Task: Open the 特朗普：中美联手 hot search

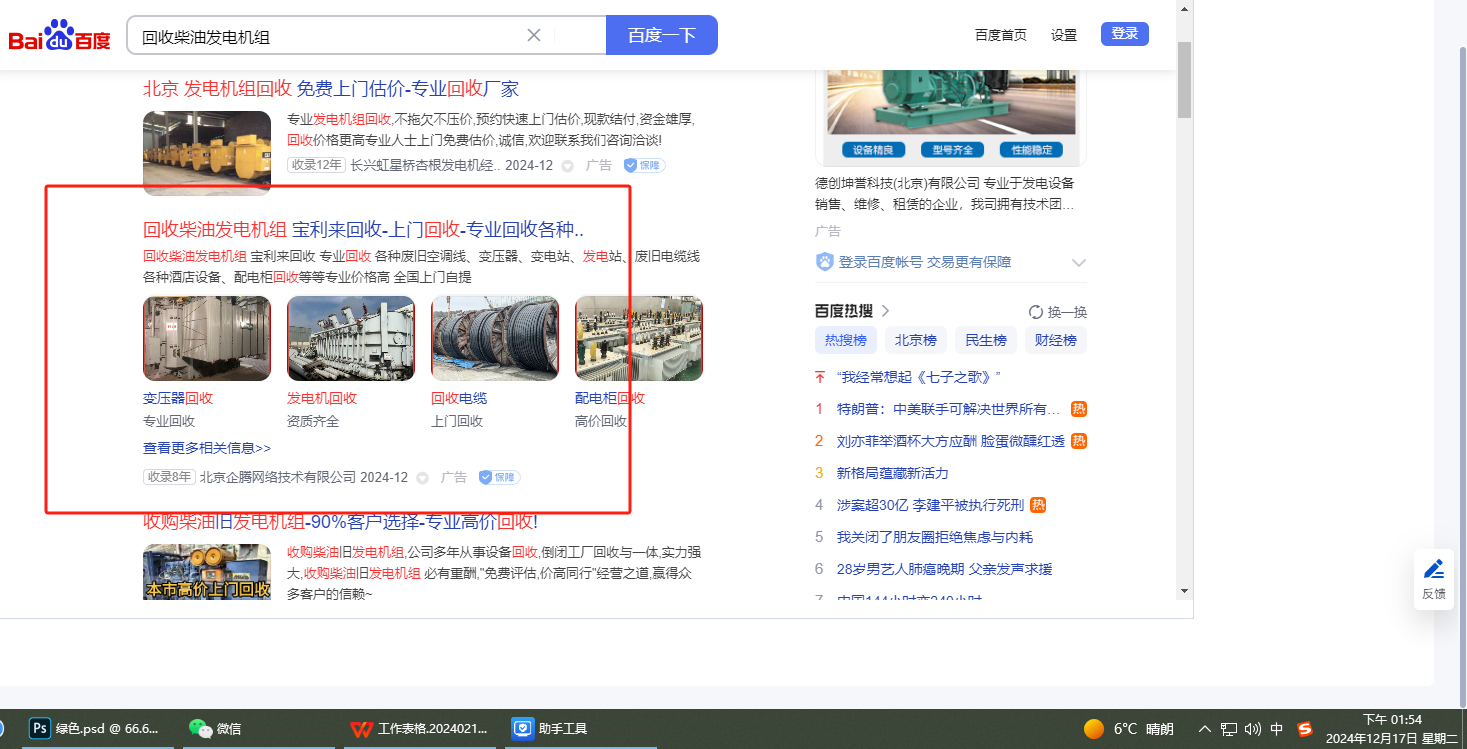Action: tap(948, 409)
